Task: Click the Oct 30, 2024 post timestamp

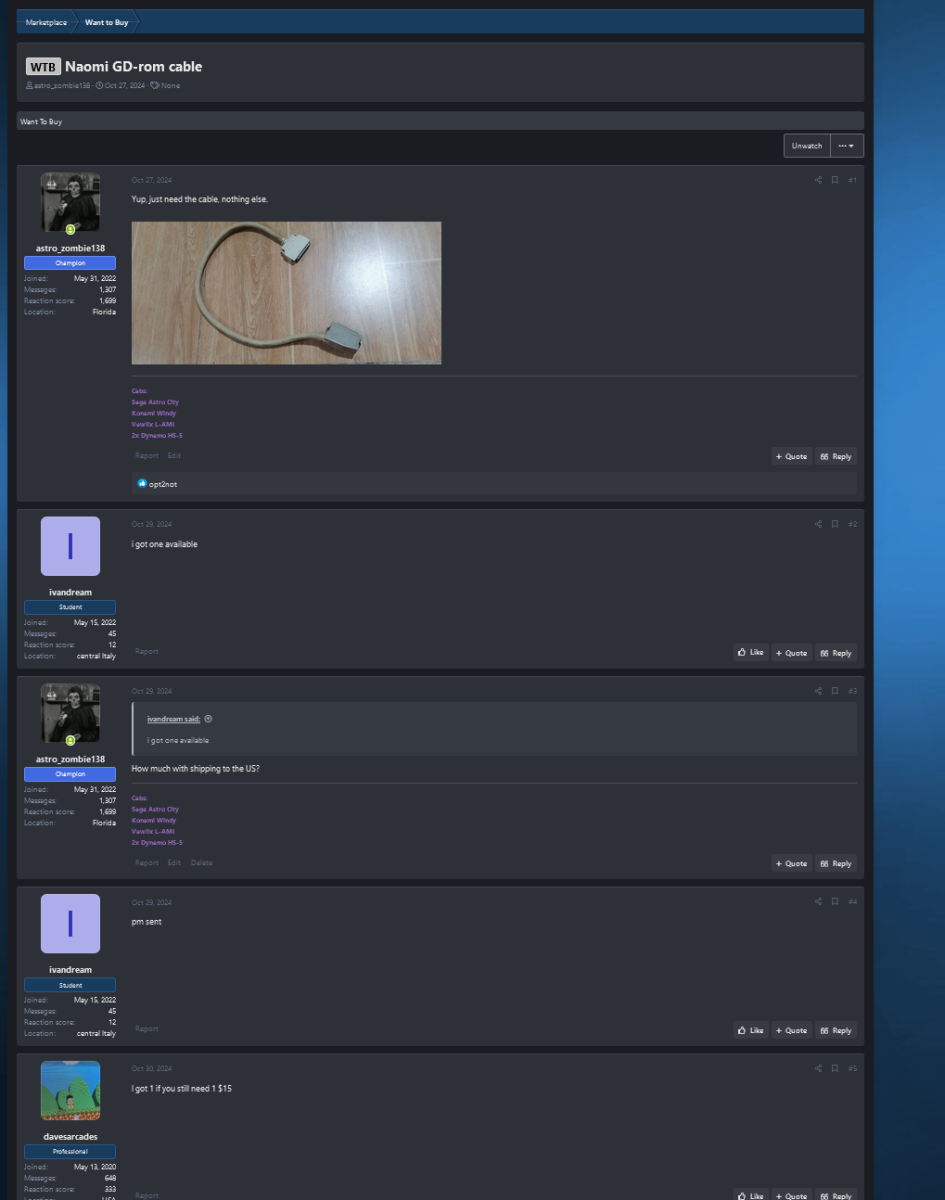Action: coord(152,1068)
